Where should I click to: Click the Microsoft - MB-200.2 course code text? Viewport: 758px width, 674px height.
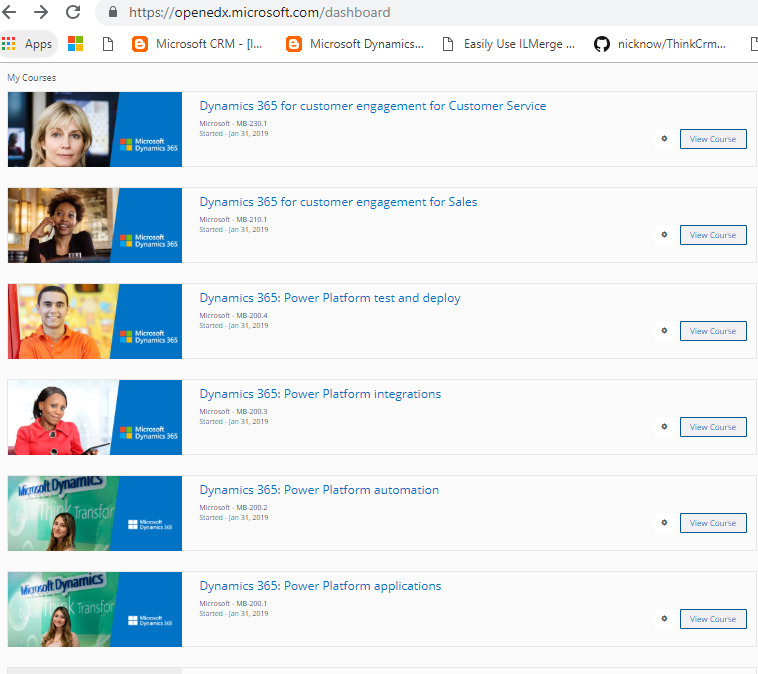point(233,507)
